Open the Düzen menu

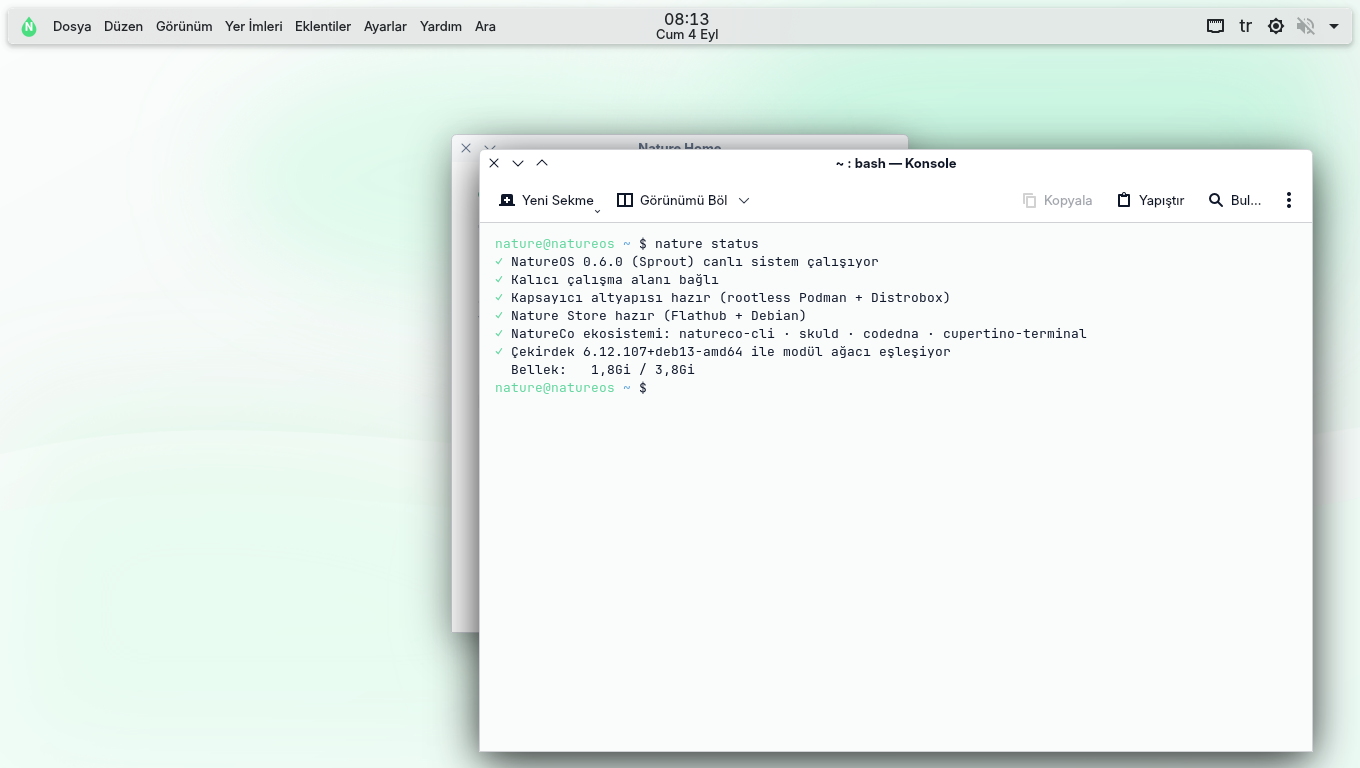(x=123, y=27)
